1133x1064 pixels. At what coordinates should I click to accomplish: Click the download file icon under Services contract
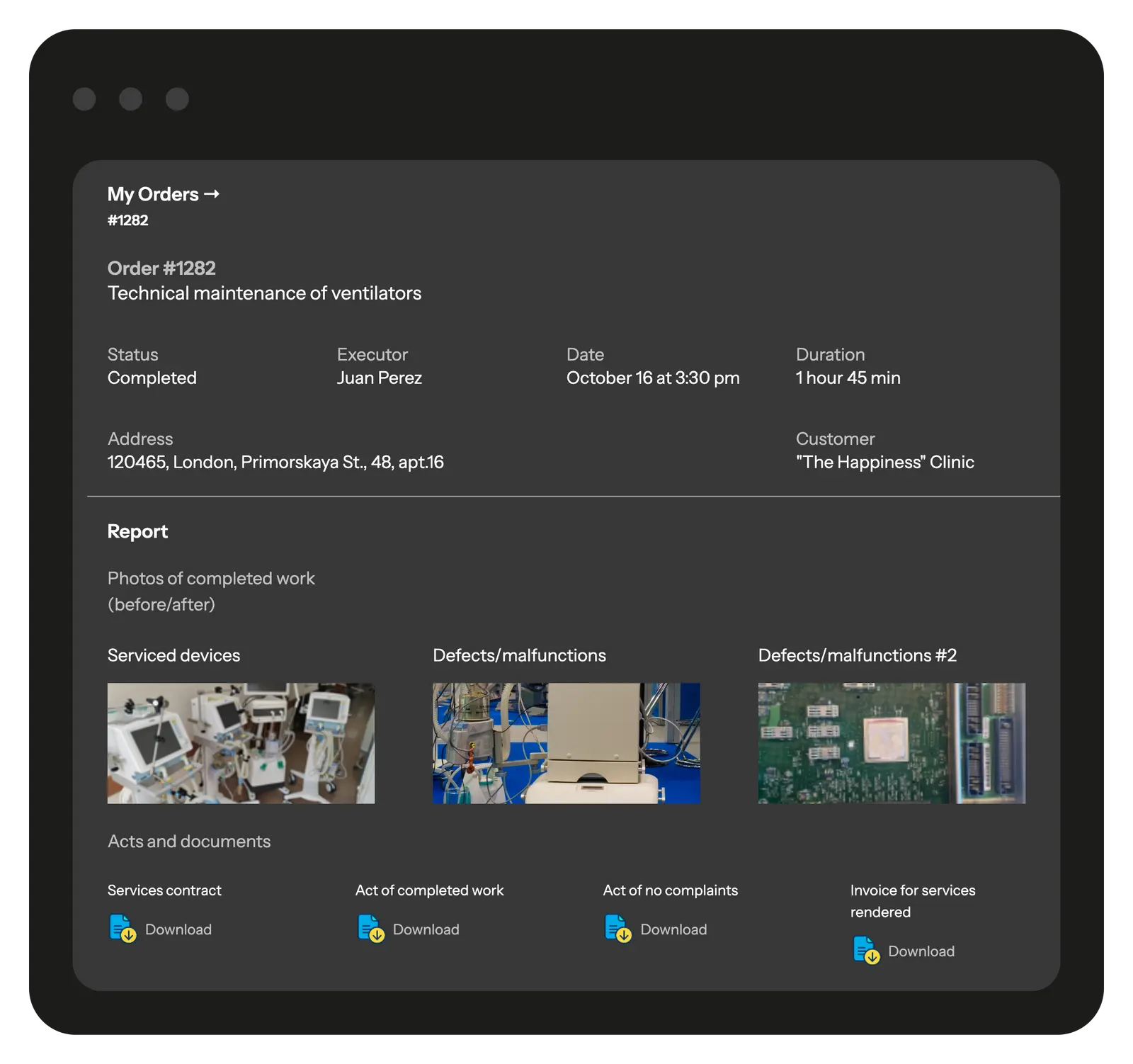(x=123, y=928)
